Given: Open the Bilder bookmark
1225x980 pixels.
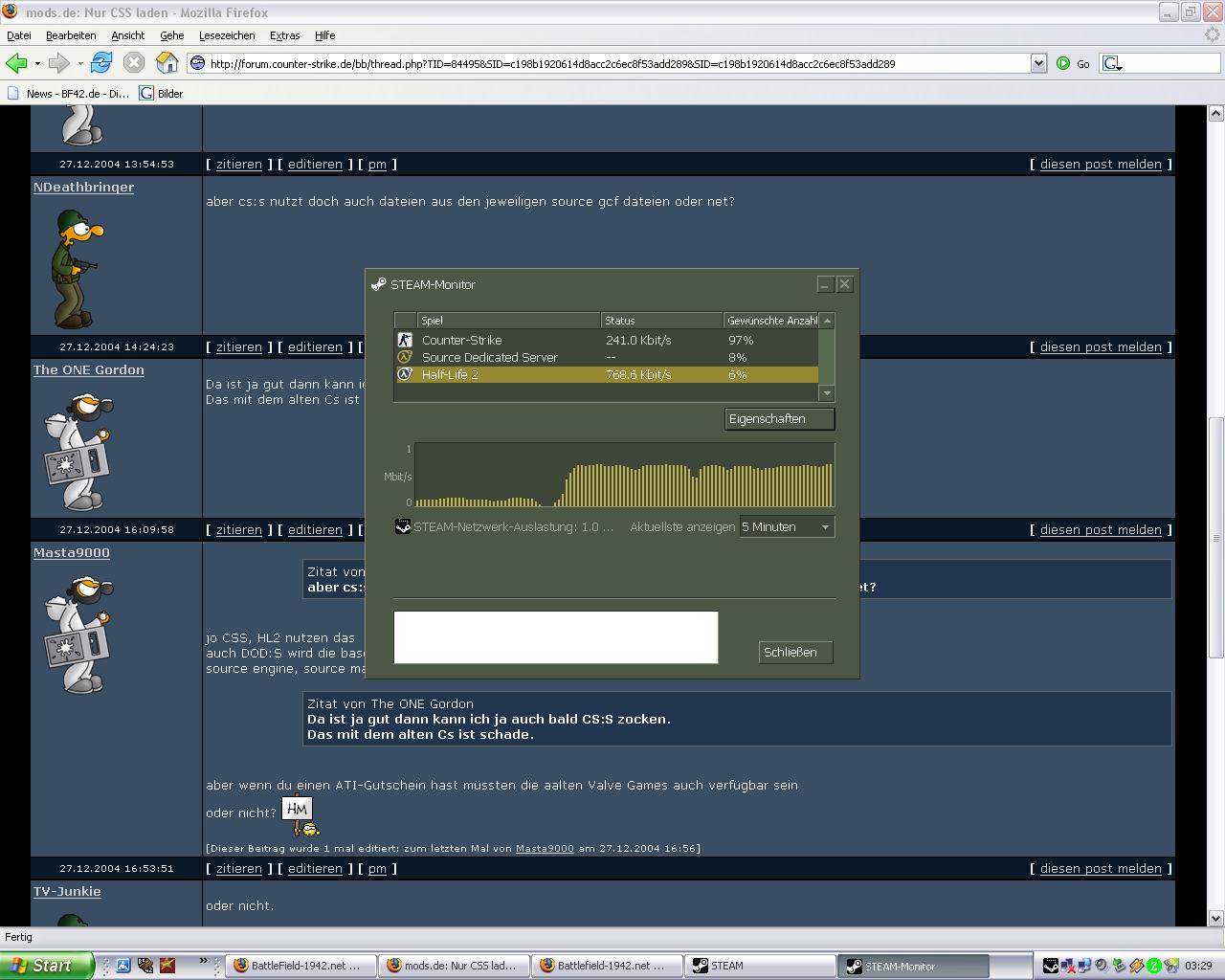Looking at the screenshot, I should (162, 94).
